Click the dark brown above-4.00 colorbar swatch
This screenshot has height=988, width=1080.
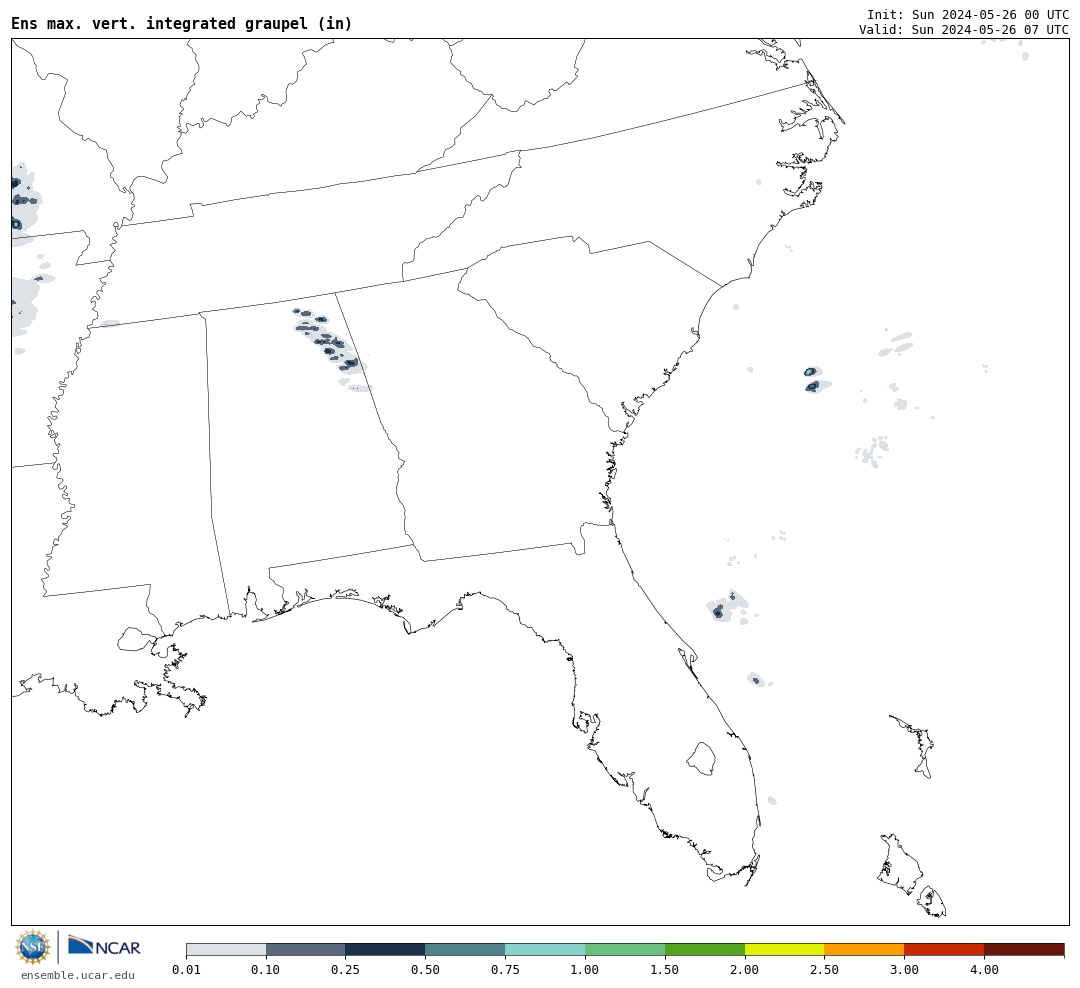1024,949
